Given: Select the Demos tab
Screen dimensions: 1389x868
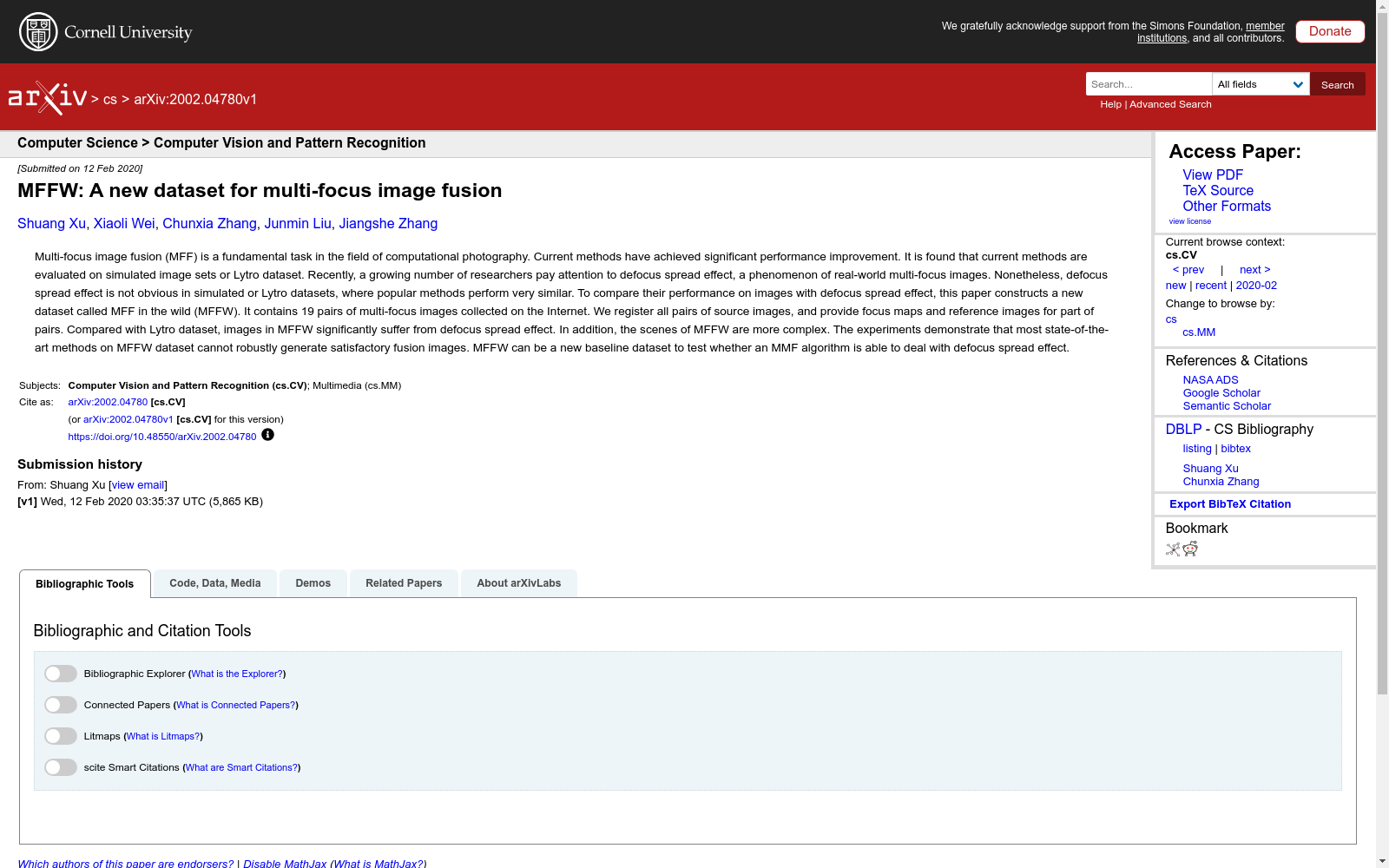Looking at the screenshot, I should click(x=313, y=583).
